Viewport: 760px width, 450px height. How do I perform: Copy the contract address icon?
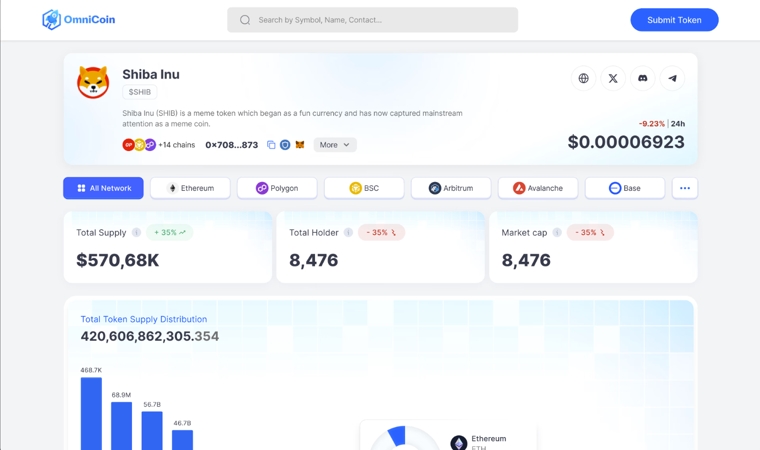click(x=271, y=145)
